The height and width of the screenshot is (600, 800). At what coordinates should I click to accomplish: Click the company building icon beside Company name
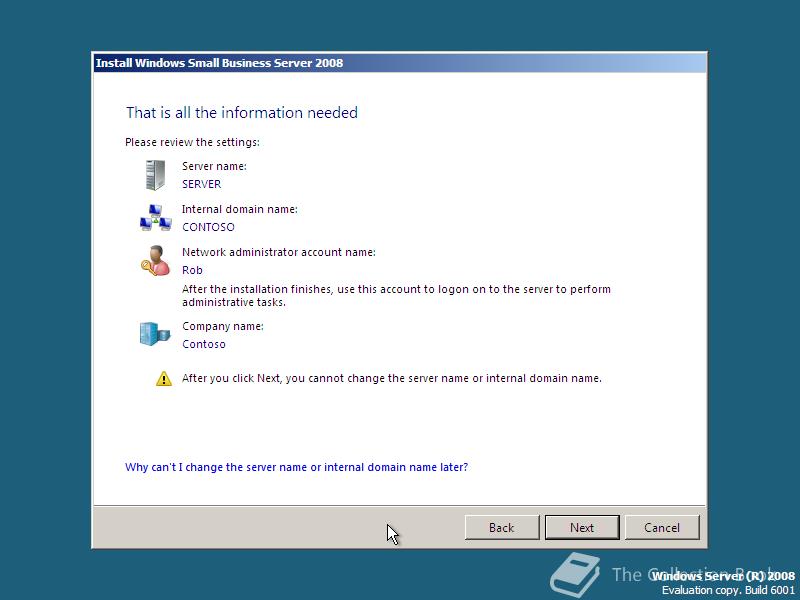click(x=155, y=334)
